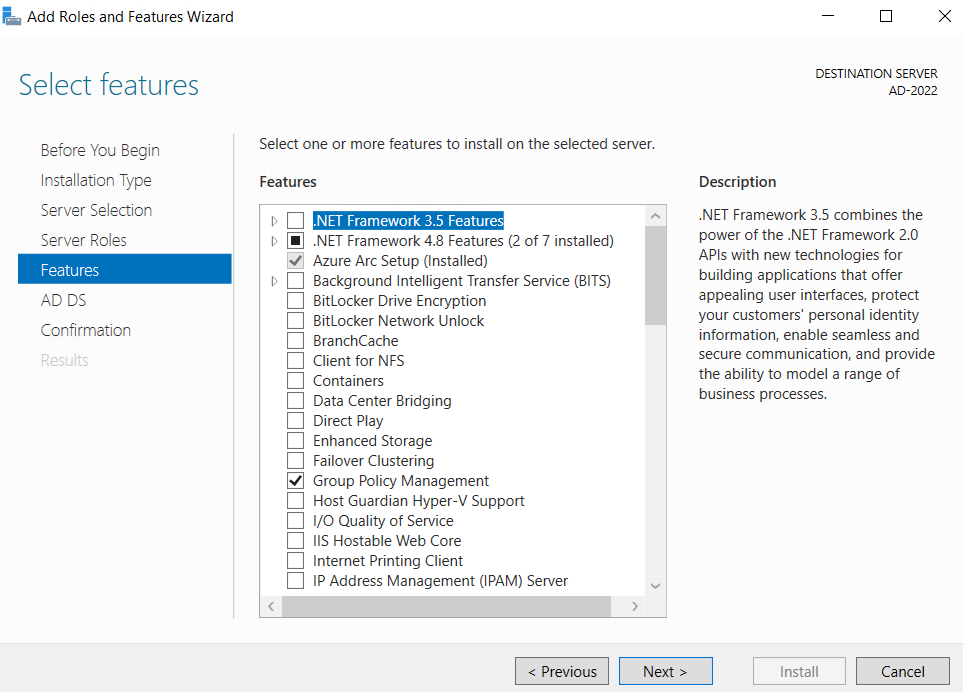Expand .NET Framework 4.8 Features node

click(274, 240)
